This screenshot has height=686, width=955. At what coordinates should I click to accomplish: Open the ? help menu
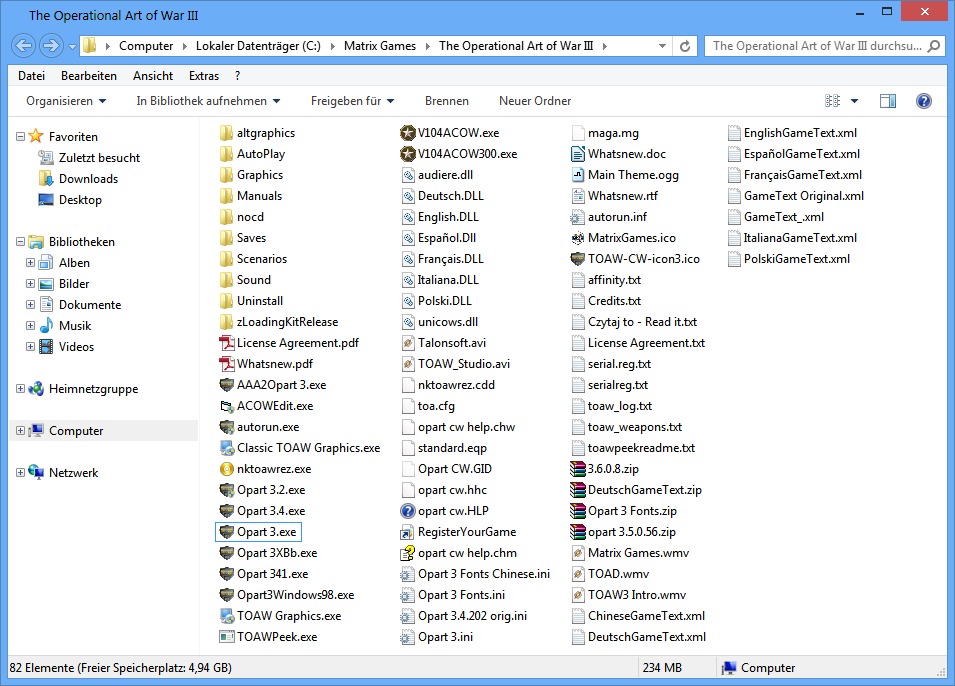tap(238, 76)
